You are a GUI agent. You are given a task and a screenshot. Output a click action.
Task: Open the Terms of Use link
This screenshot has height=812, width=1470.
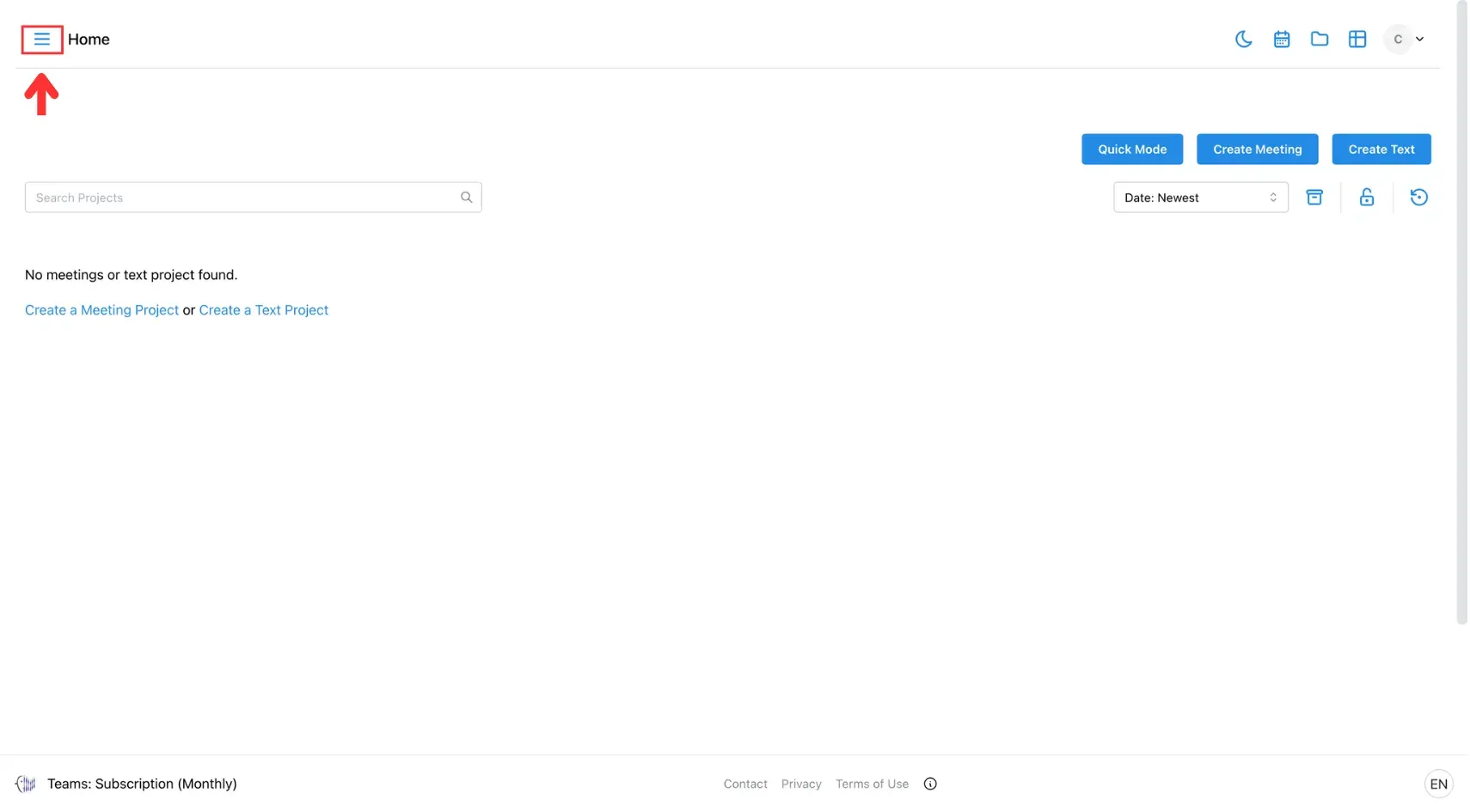click(x=871, y=784)
